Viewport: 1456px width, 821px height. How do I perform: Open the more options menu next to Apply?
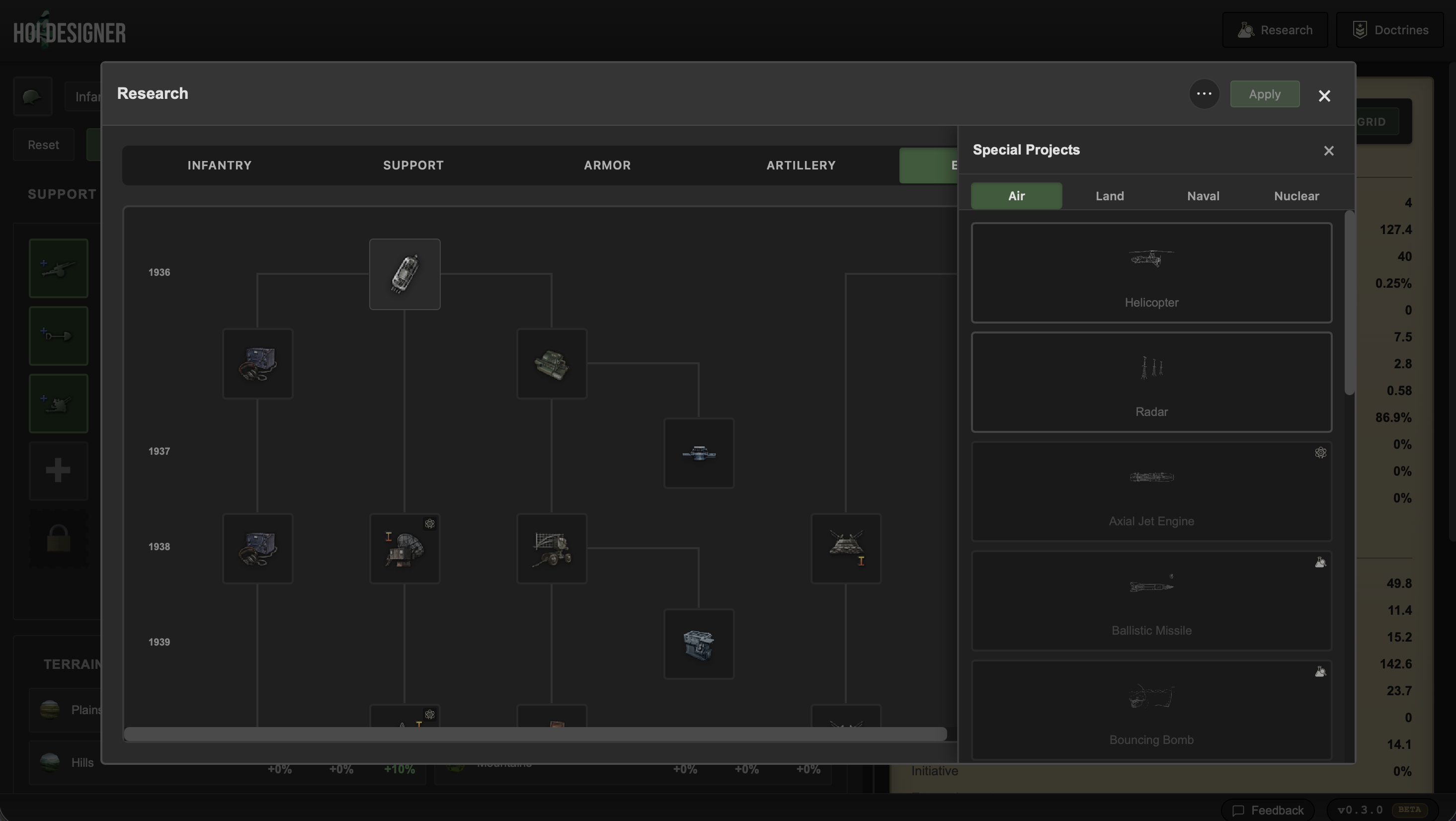(x=1204, y=94)
